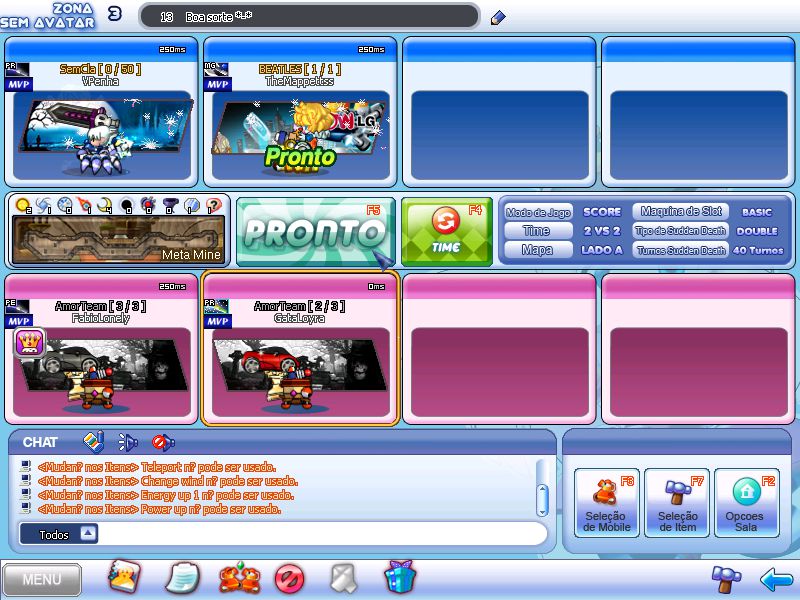Click the hammer icon in bottom right
The width and height of the screenshot is (800, 600).
click(x=726, y=578)
